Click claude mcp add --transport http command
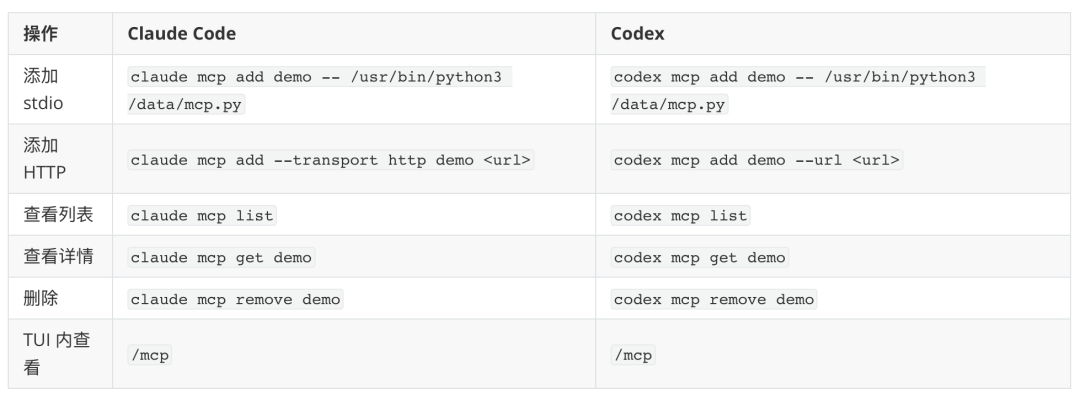The width and height of the screenshot is (1080, 400). [x=331, y=160]
